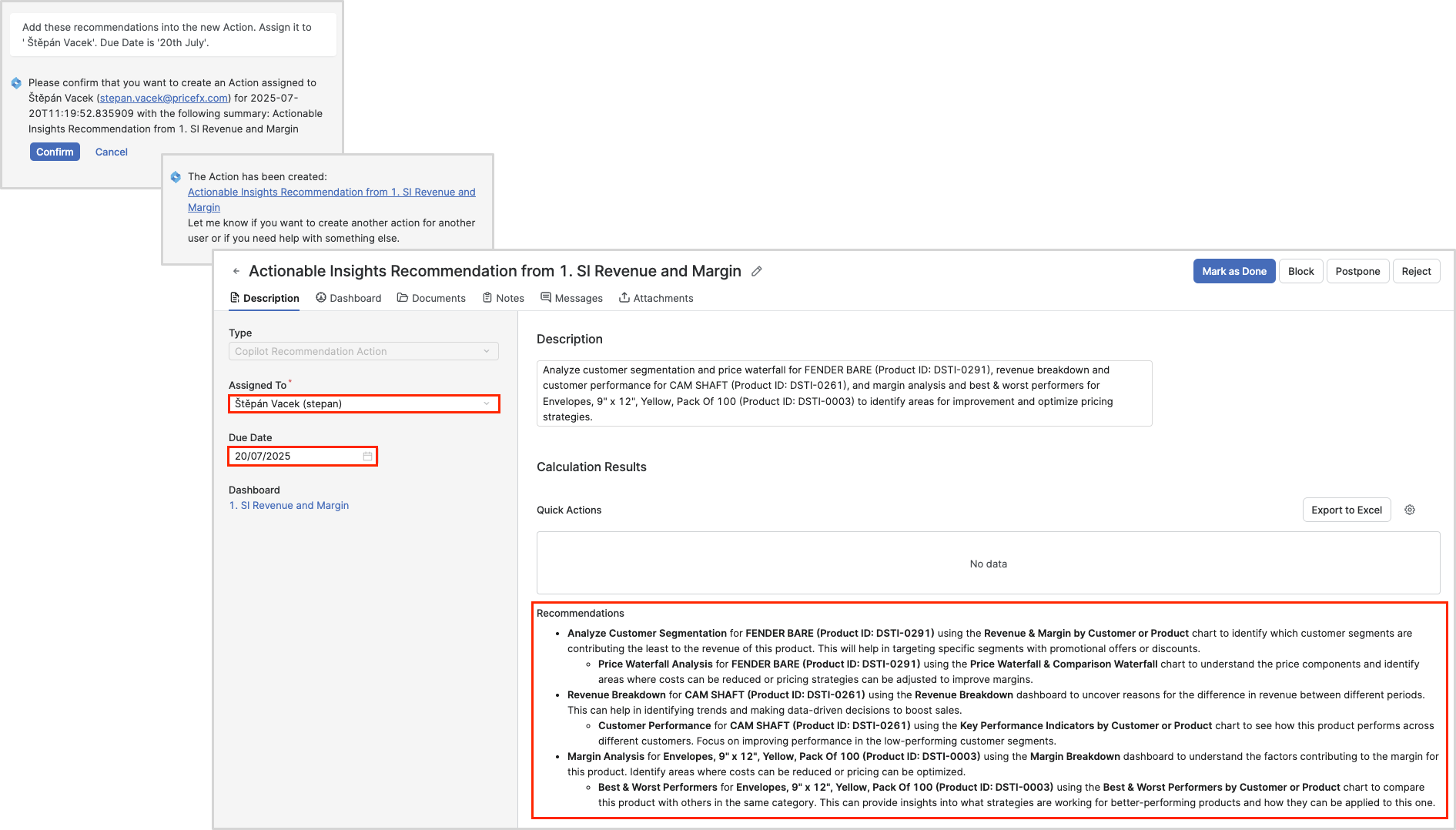
Task: Click the back arrow beside the action title
Action: tap(236, 271)
